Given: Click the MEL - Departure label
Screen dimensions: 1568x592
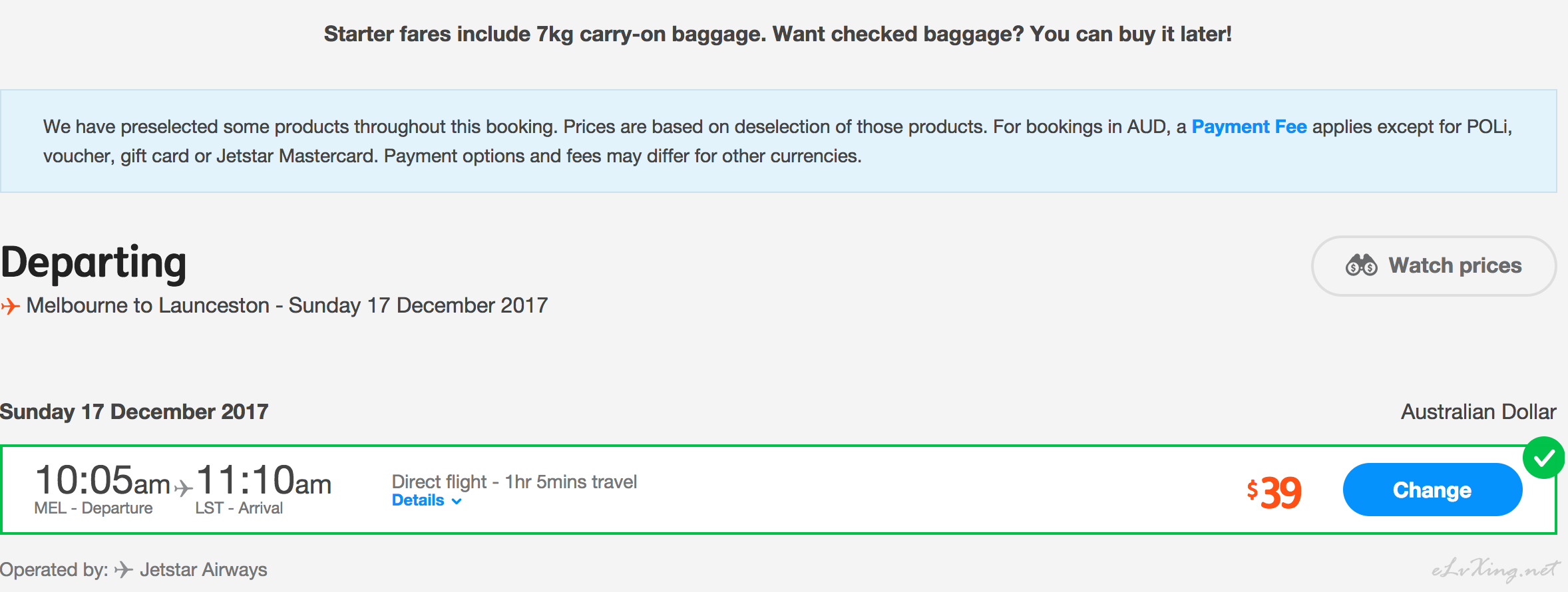Looking at the screenshot, I should point(93,508).
